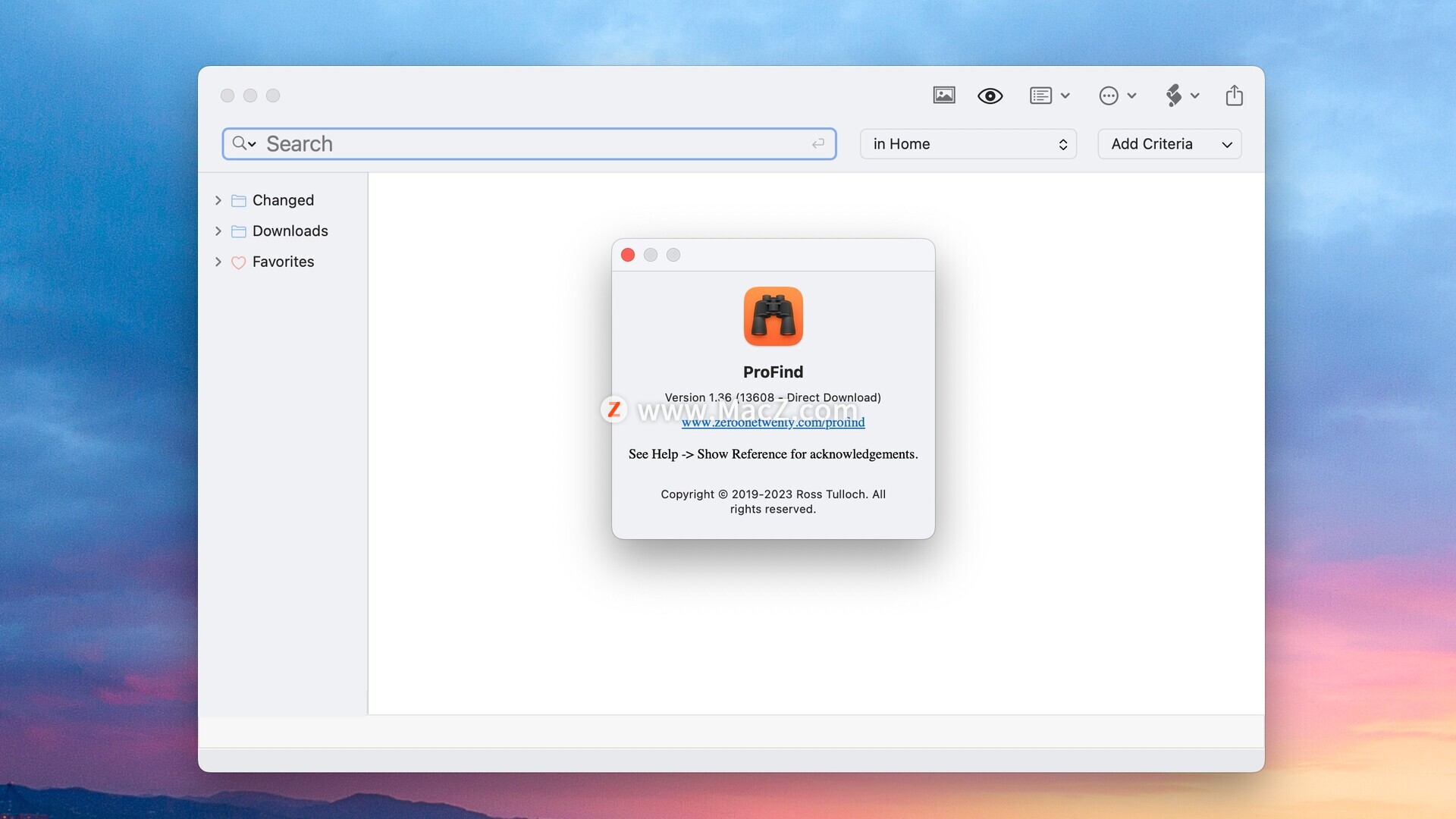This screenshot has height=819, width=1456.
Task: Select Downloads in the sidebar
Action: 290,231
